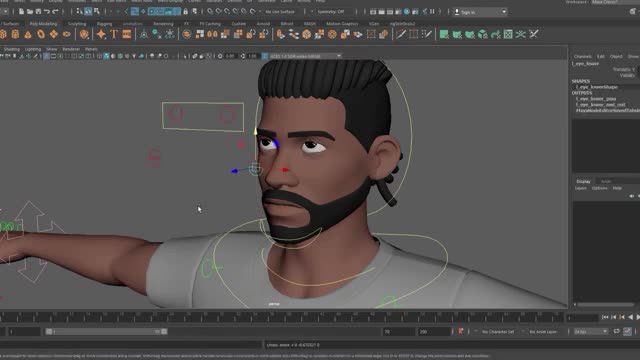Viewport: 640px width, 360px height.
Task: Switch to the Motion Graphics shelf tab
Action: pyautogui.click(x=342, y=24)
